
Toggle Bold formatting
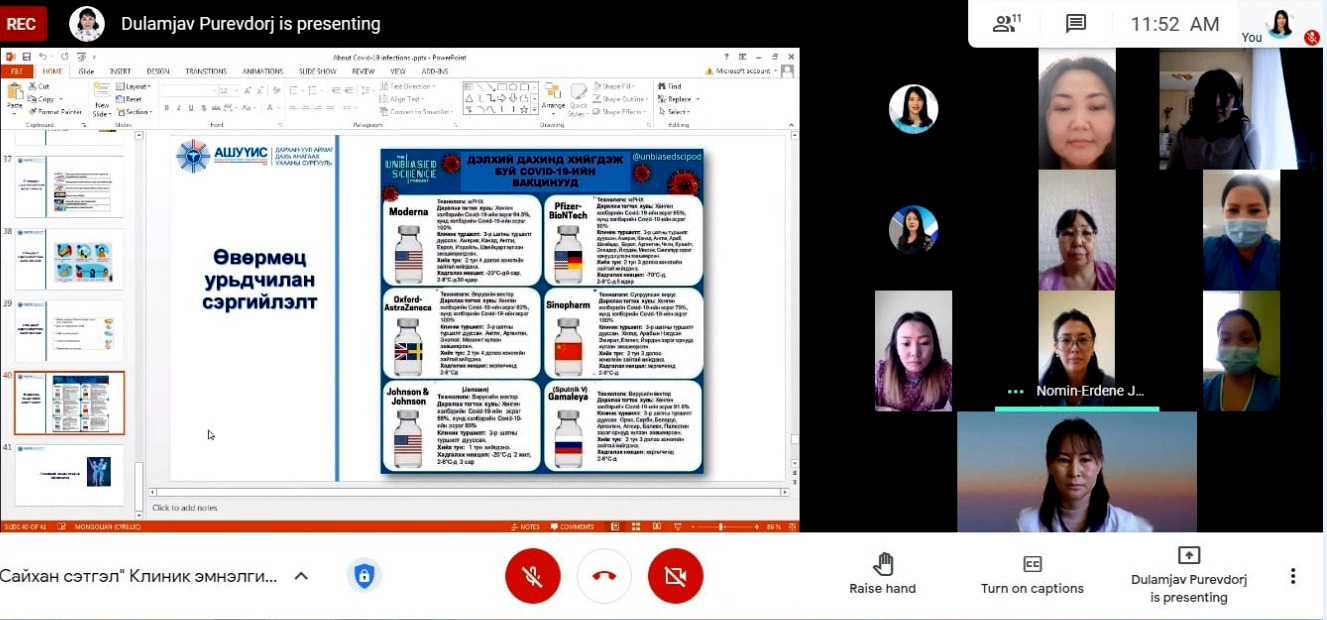coord(165,107)
